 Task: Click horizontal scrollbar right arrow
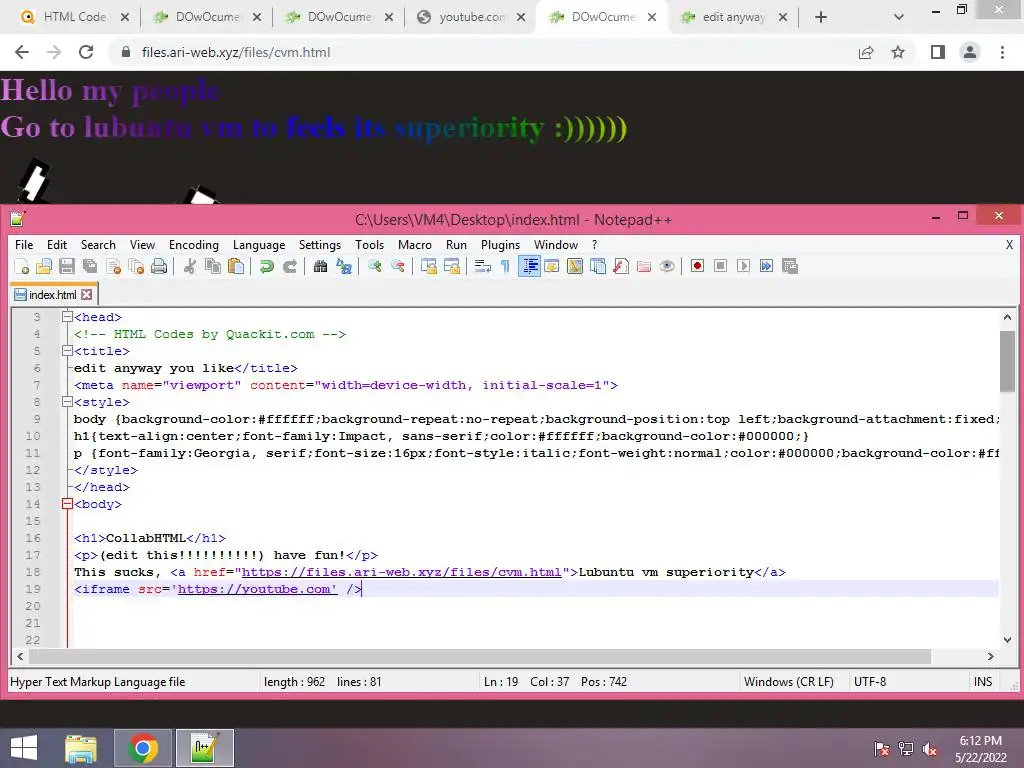tap(991, 656)
